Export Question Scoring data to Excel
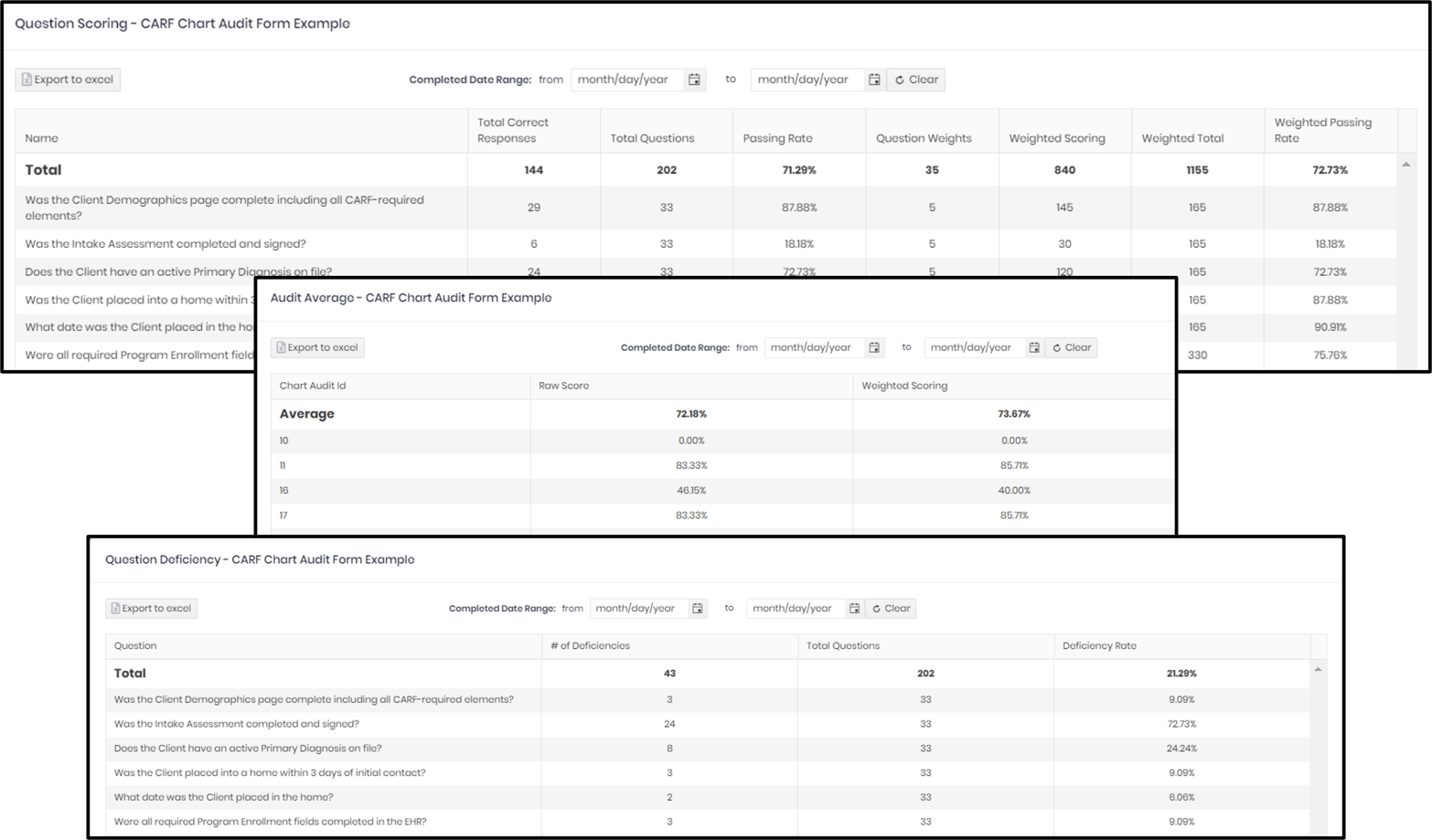1432x840 pixels. [x=67, y=80]
